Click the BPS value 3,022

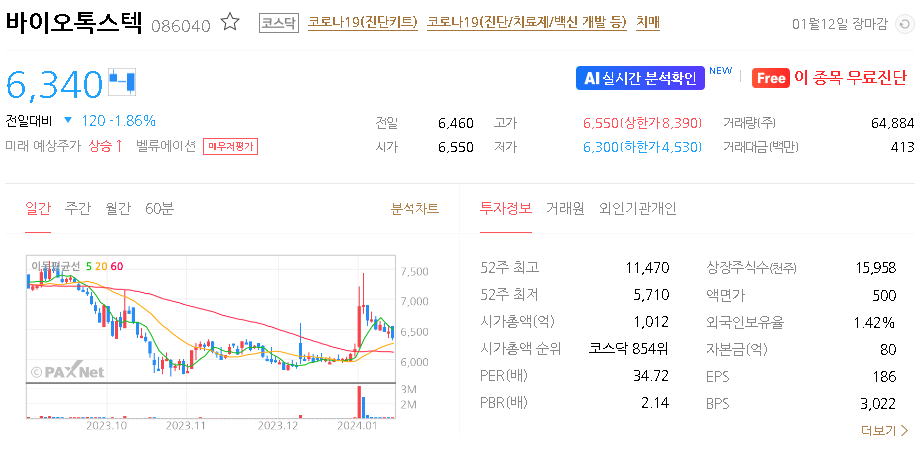[x=879, y=403]
